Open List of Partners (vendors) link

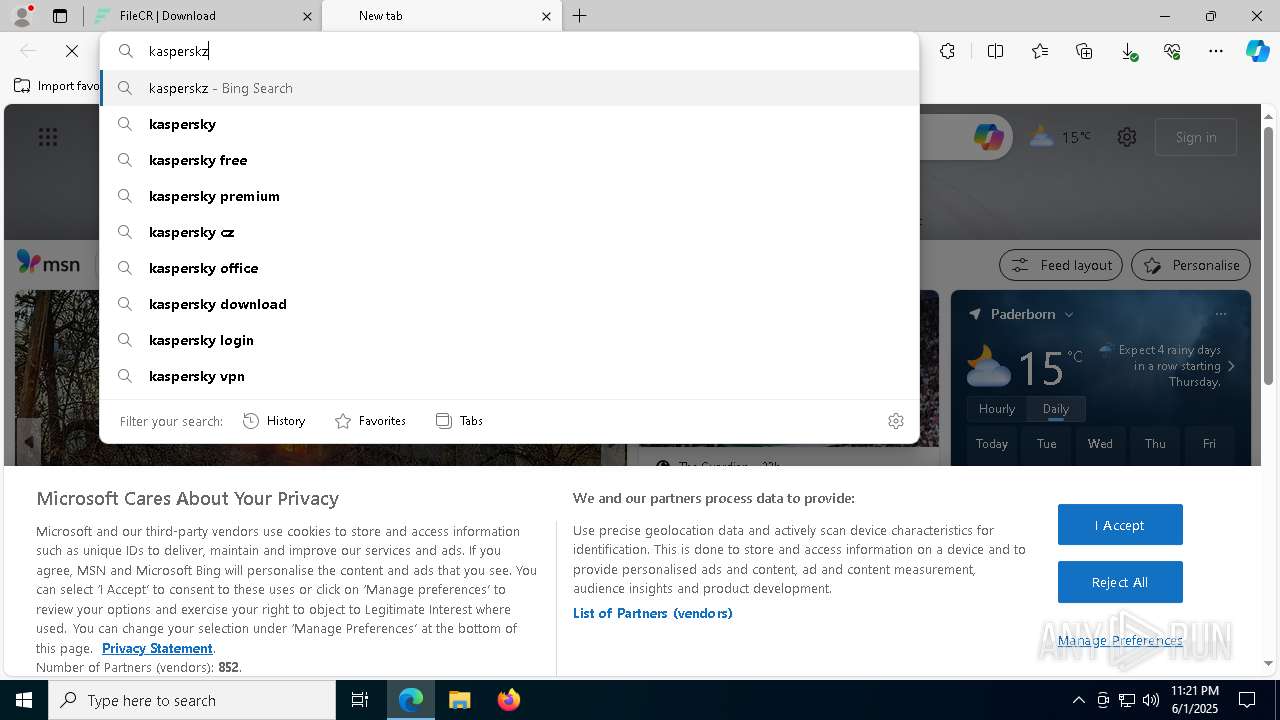coord(653,613)
